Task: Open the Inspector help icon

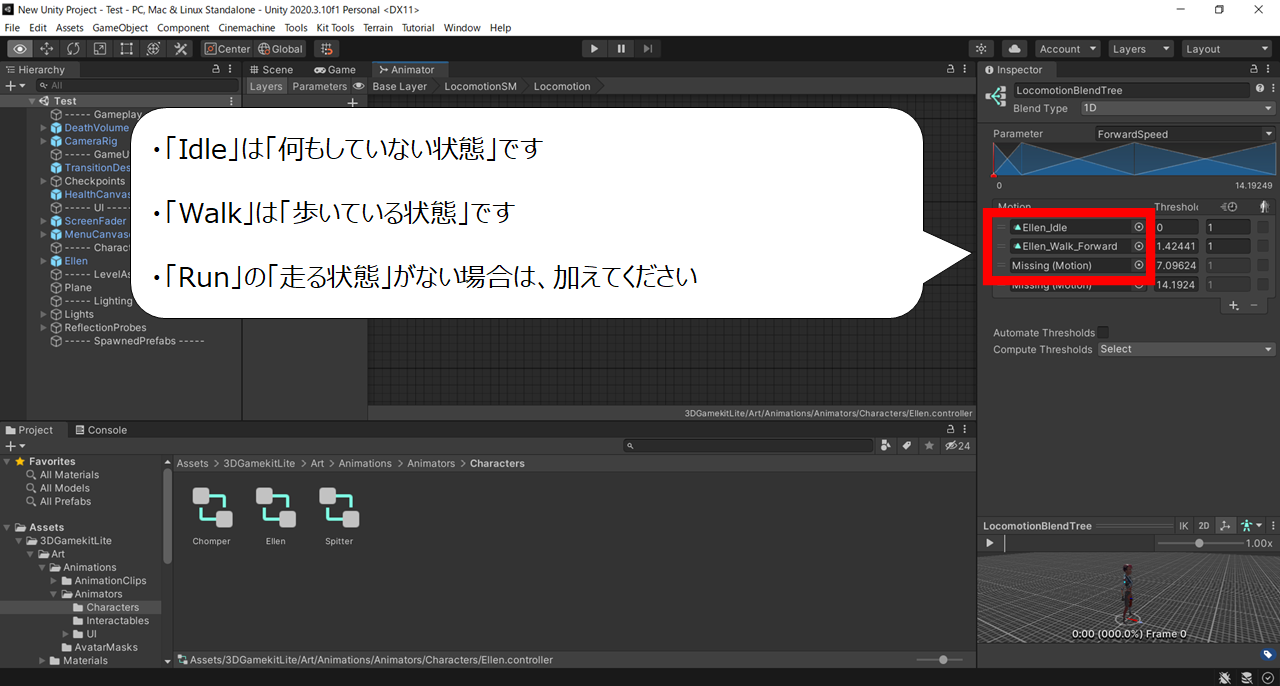Action: click(1258, 89)
